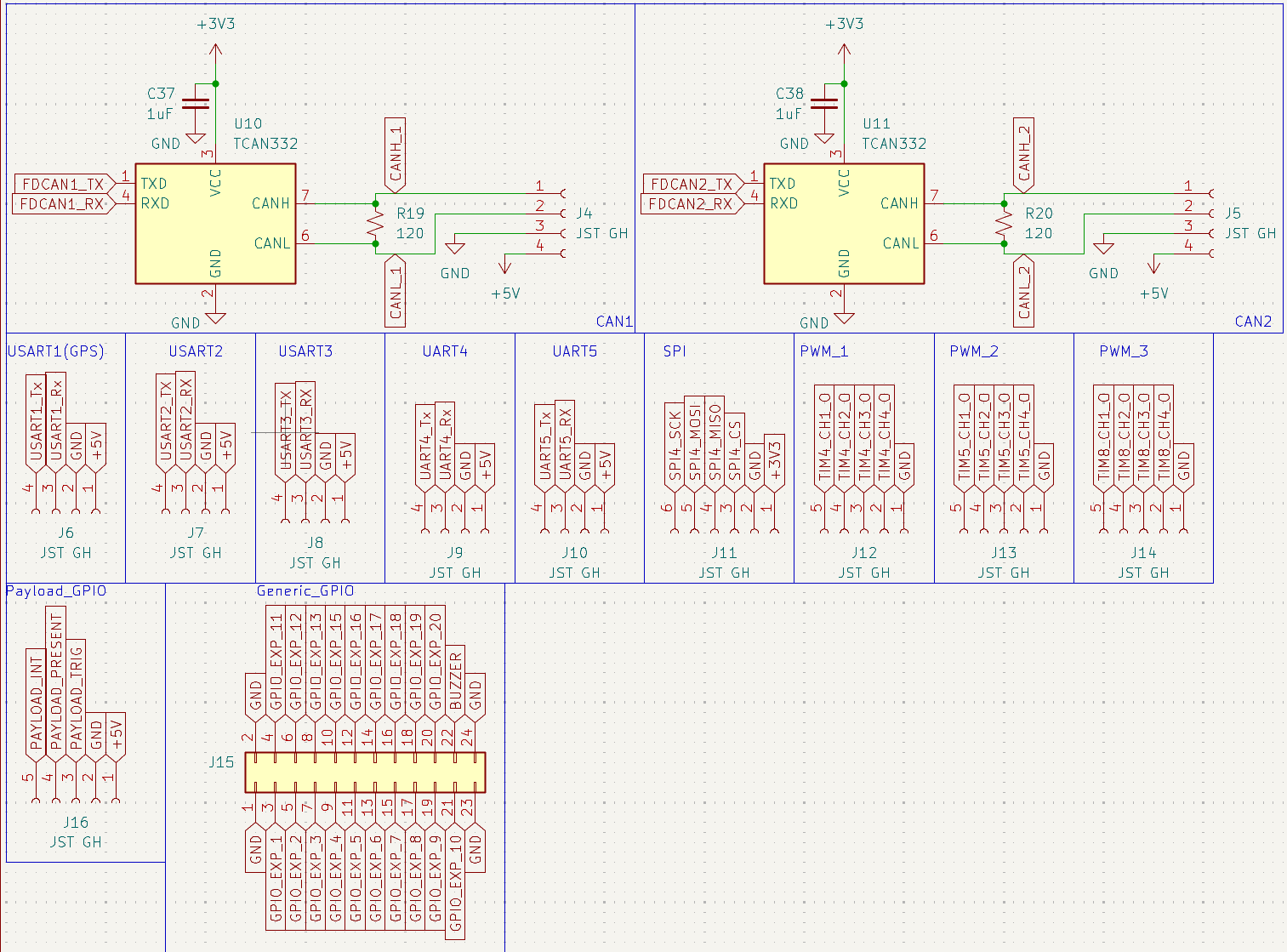
Task: Click the J6 connector reference
Action: (65, 533)
